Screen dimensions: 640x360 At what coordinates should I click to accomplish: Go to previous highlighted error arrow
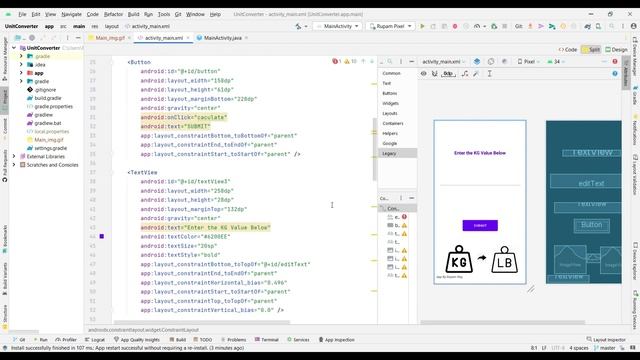pyautogui.click(x=363, y=61)
